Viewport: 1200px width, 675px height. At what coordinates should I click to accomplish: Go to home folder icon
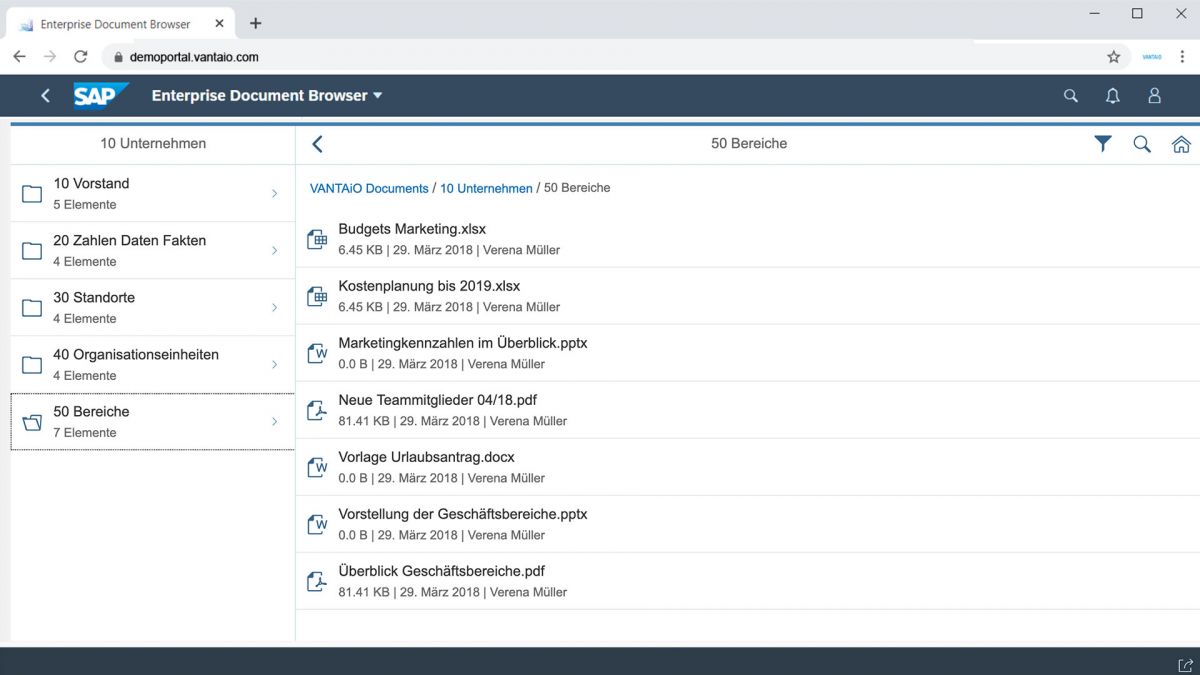point(1181,144)
